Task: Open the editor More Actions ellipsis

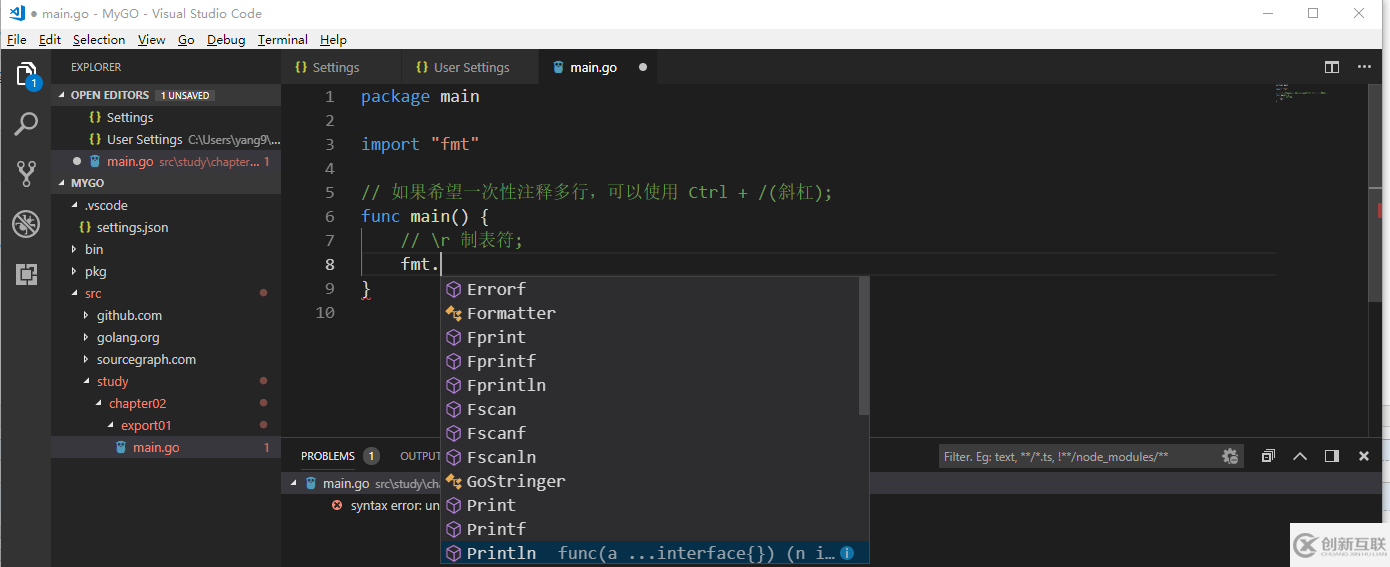Action: pyautogui.click(x=1364, y=67)
